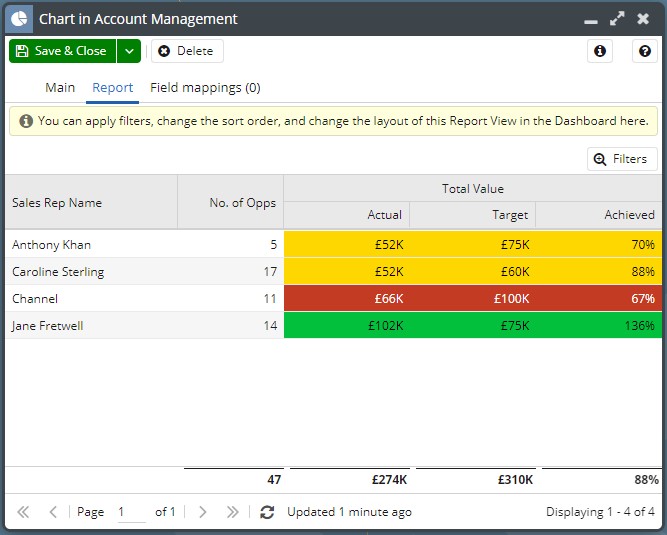The height and width of the screenshot is (535, 667).
Task: Click the info icon in the yellow notice banner
Action: [x=26, y=121]
